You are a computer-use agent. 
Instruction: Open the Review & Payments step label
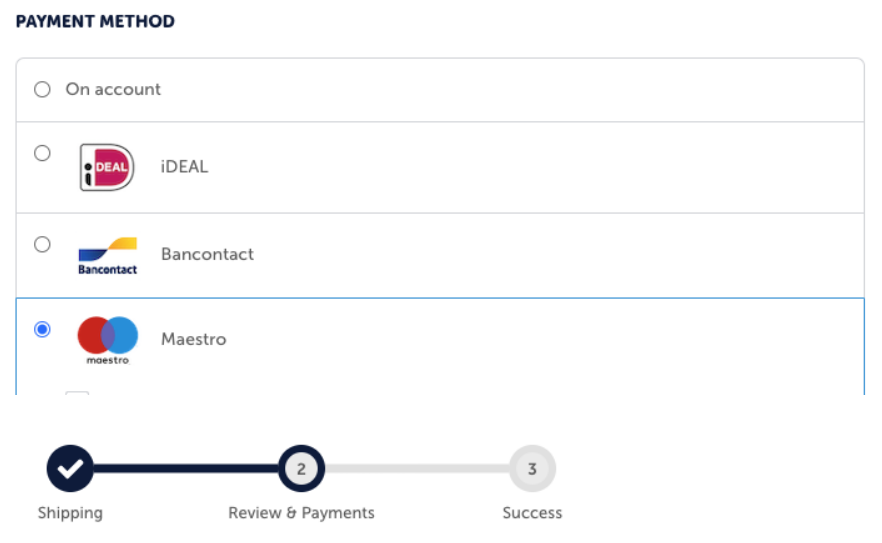click(x=302, y=513)
